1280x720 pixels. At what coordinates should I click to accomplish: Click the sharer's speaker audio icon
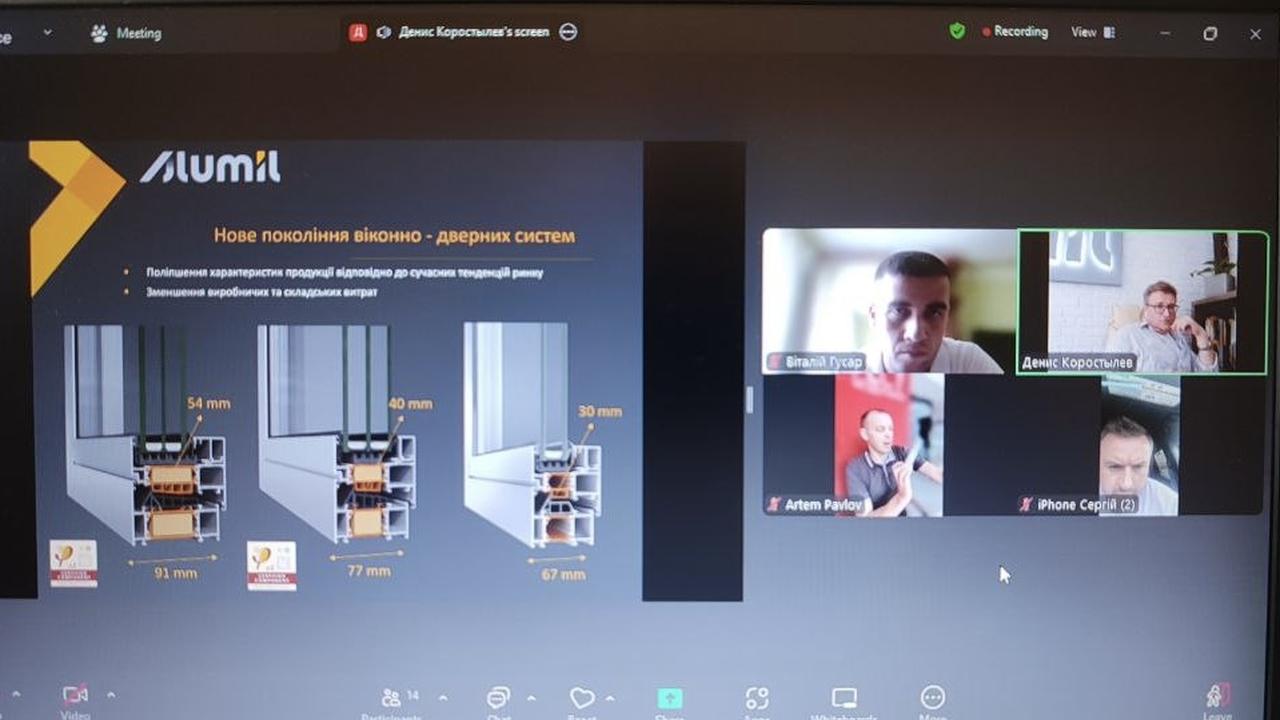pos(383,32)
